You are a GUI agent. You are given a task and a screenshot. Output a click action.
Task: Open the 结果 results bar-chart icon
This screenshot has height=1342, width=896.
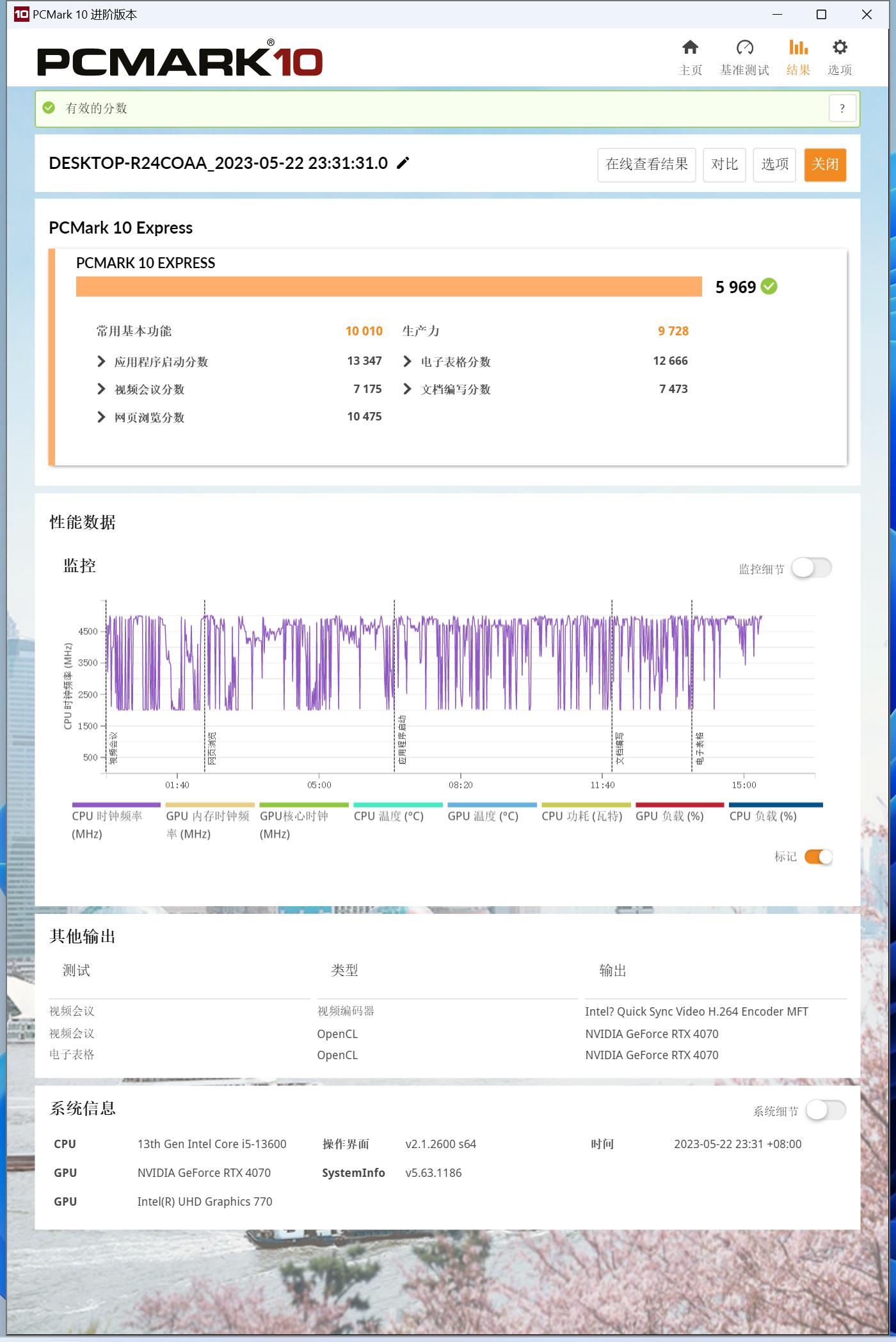tap(798, 47)
